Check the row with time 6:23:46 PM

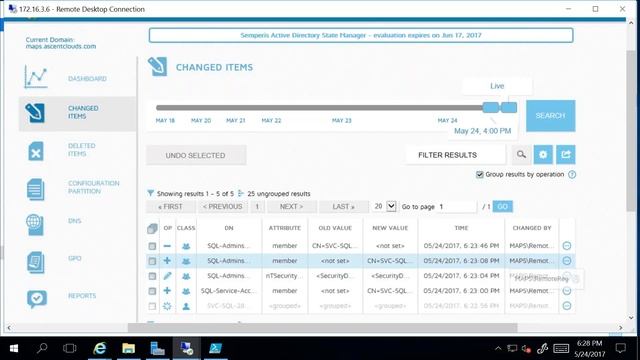tap(152, 246)
